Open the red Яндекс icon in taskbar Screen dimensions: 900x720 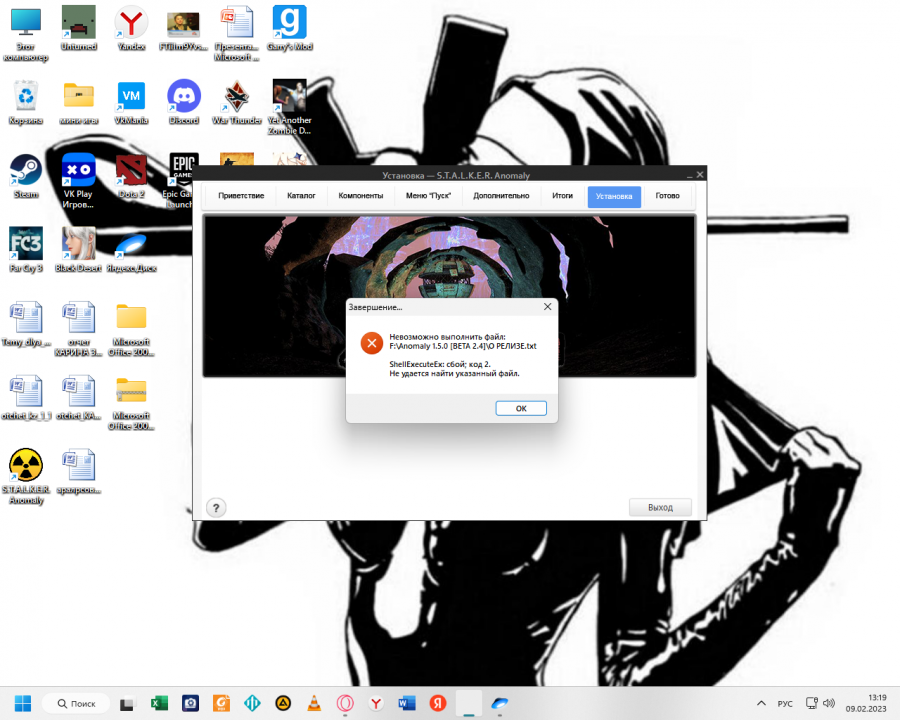pos(438,703)
